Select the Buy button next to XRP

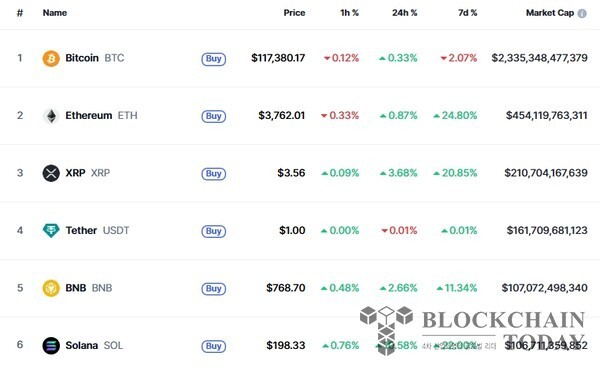tap(214, 174)
